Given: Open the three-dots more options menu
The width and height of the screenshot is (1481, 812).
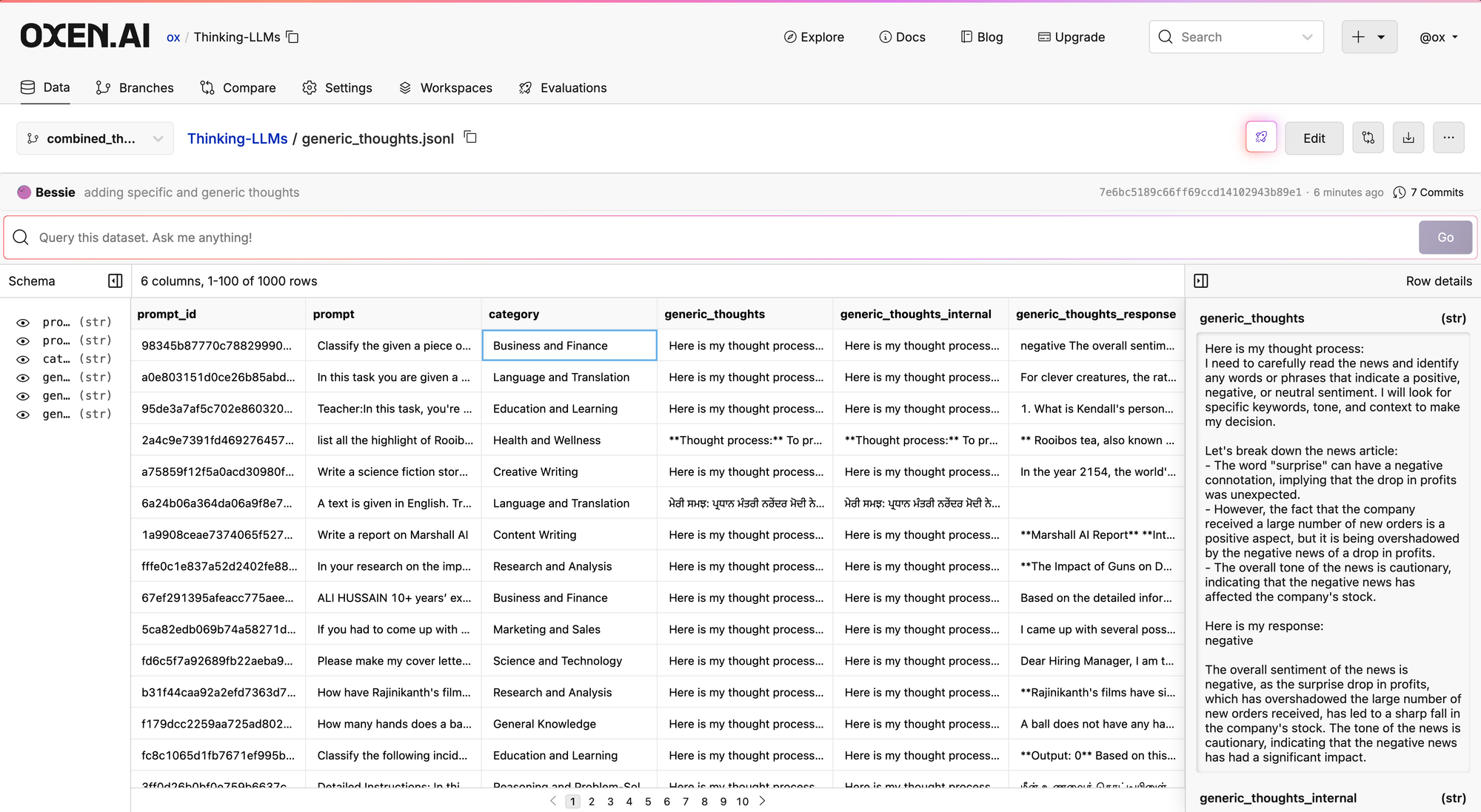Looking at the screenshot, I should tap(1448, 138).
